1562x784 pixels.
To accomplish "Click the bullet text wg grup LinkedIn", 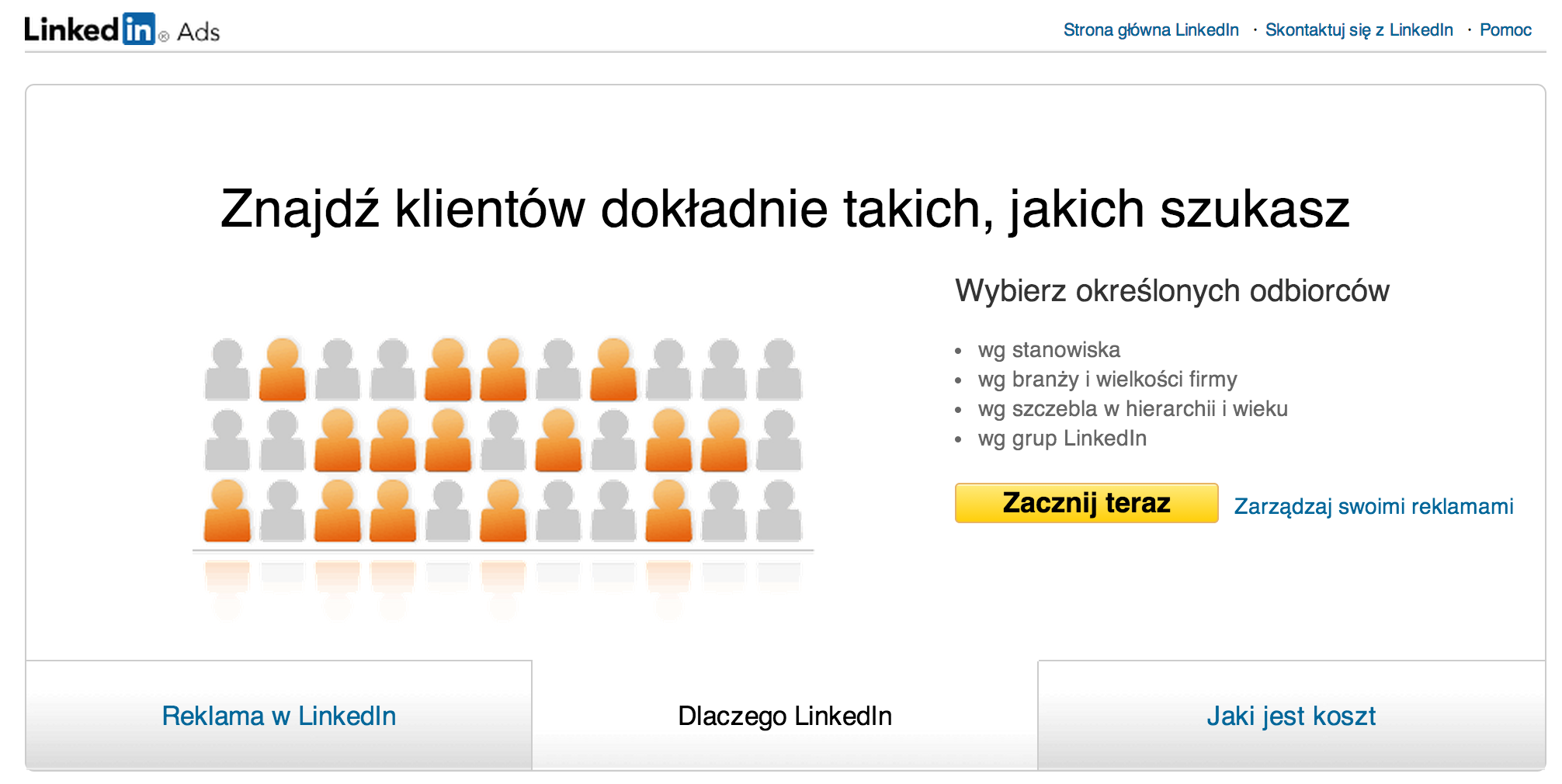I will 1062,439.
